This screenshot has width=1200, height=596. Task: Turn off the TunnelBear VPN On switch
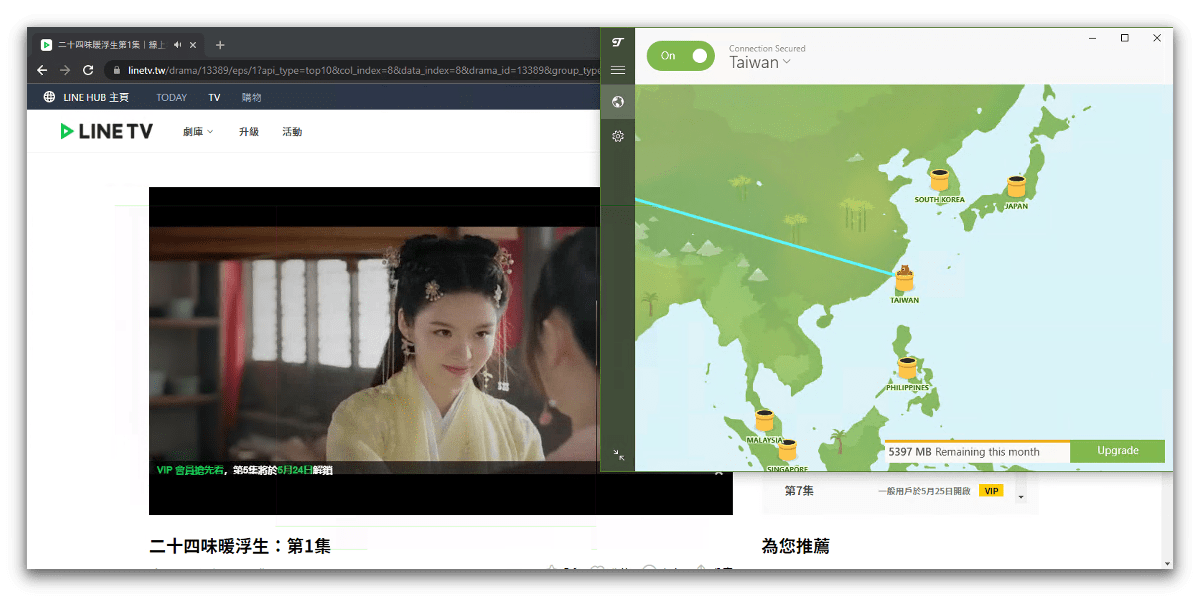click(680, 56)
